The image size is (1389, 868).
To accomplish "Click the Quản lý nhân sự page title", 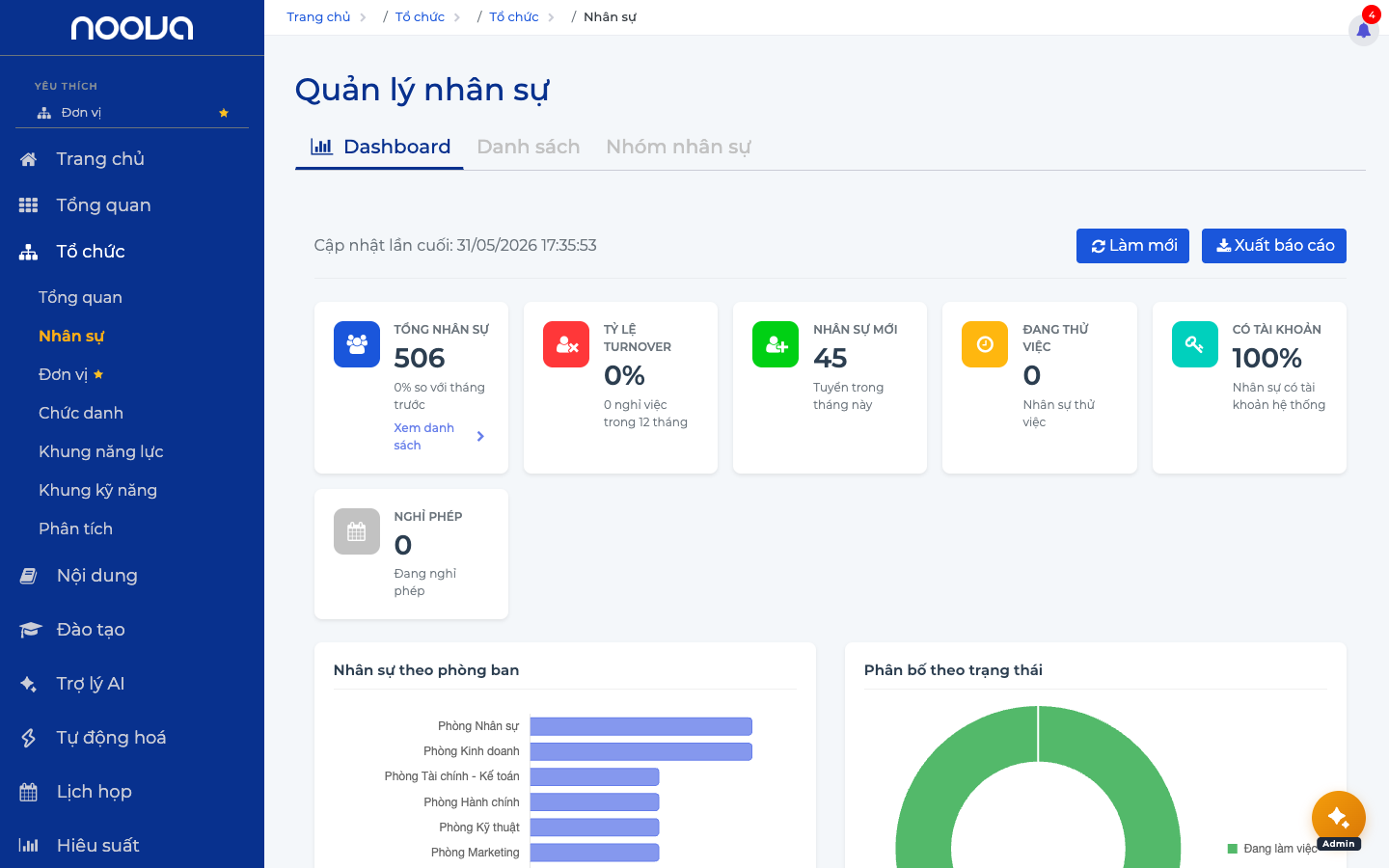I will 422,90.
